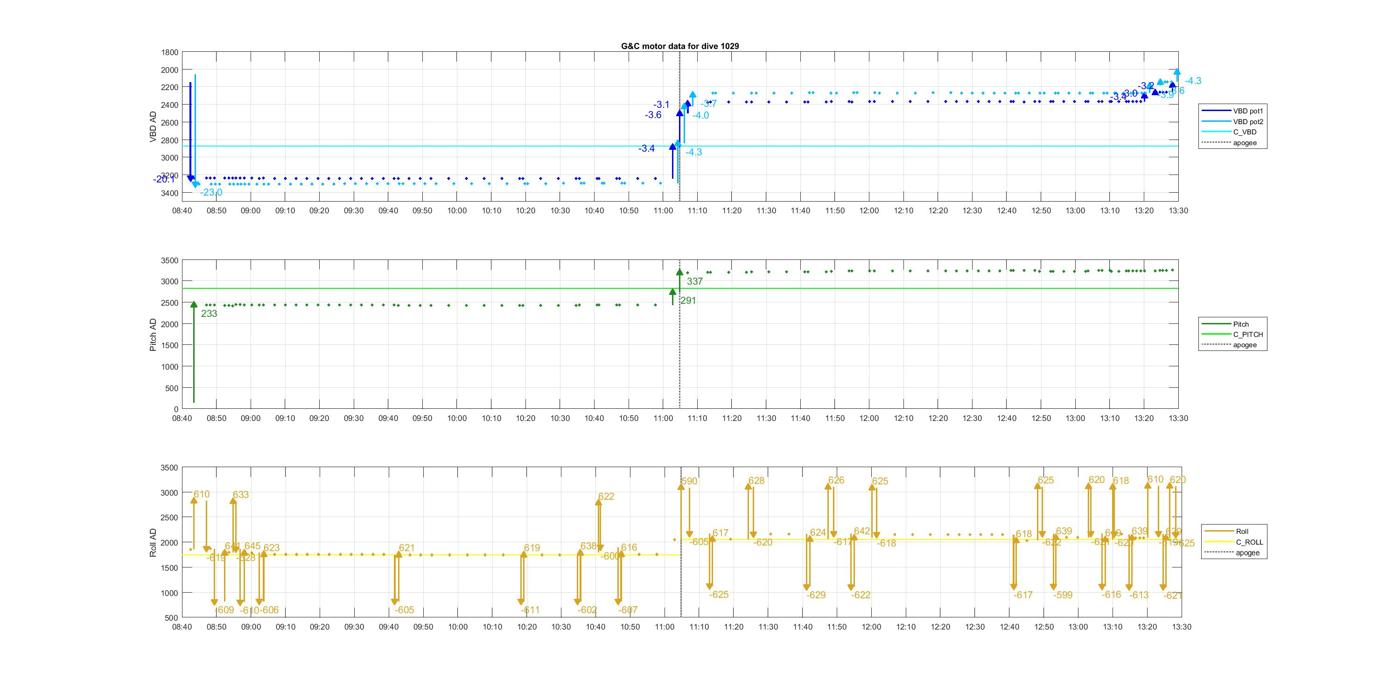Click the '633' roll data label
Viewport: 1400px width, 693px height.
(241, 495)
